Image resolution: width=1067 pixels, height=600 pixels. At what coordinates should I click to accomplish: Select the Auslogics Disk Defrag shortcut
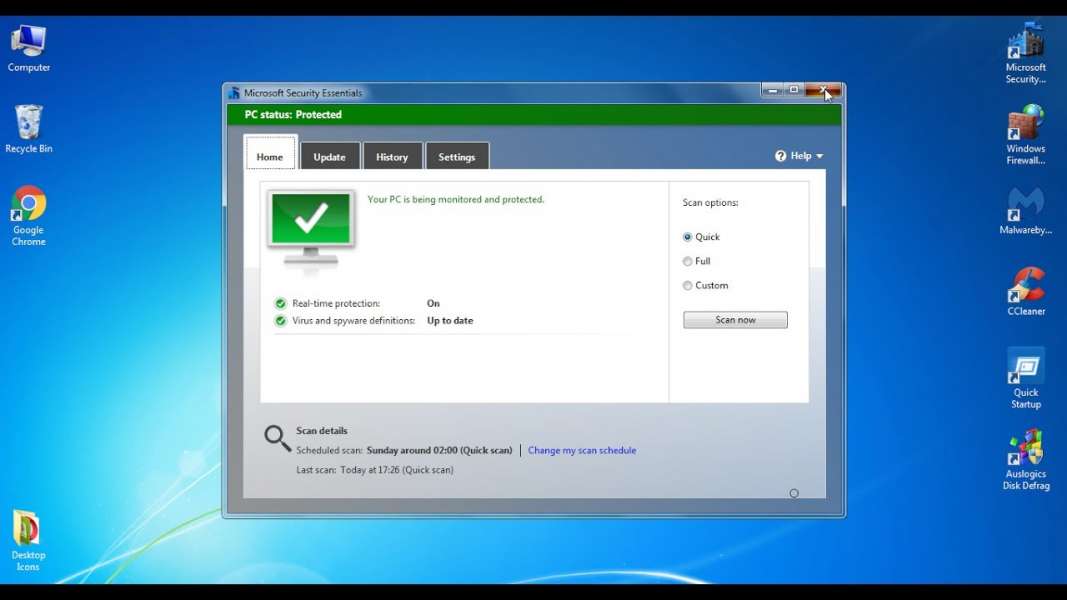pyautogui.click(x=1025, y=459)
